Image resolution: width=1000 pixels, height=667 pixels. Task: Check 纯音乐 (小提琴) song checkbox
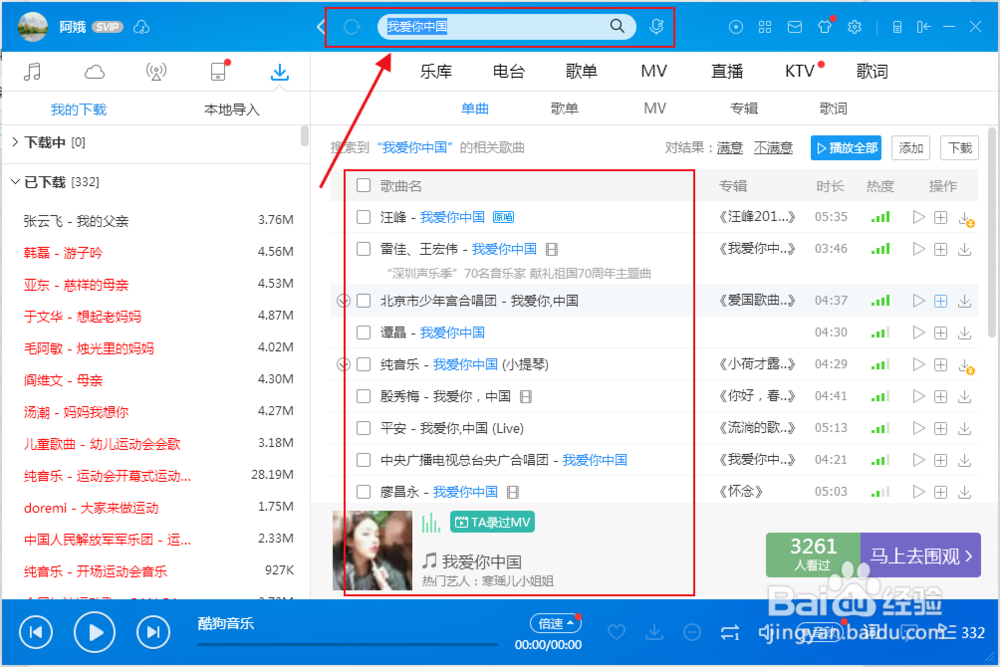[364, 364]
